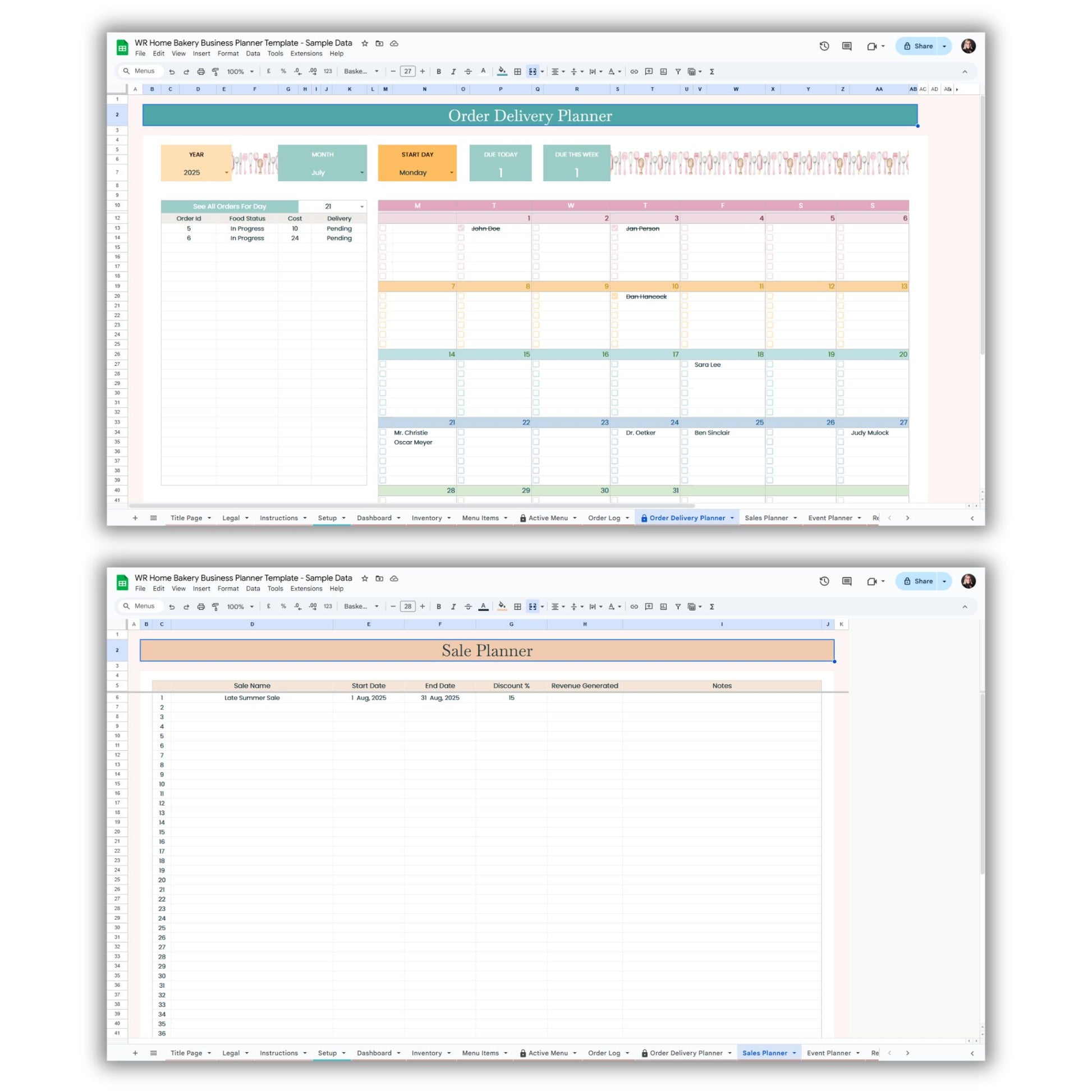Screen dimensions: 1092x1092
Task: Click the filter icon in the bottom window toolbar
Action: [678, 607]
